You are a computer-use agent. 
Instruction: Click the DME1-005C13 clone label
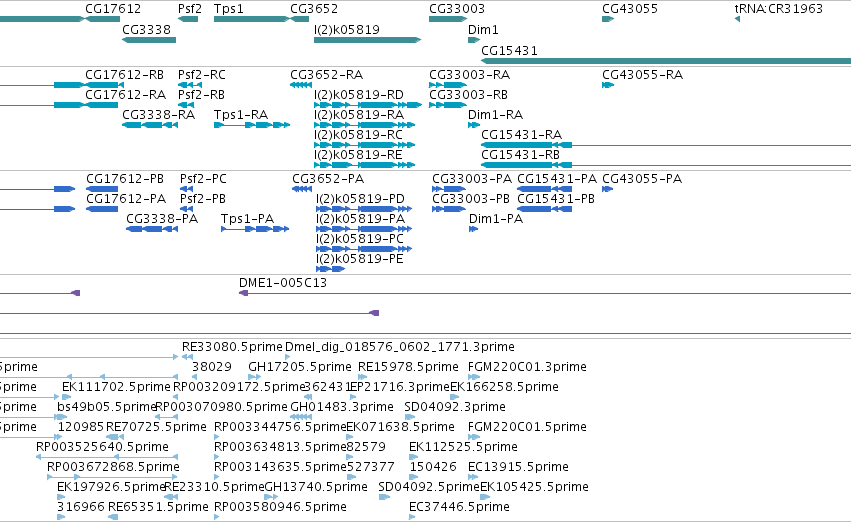tap(283, 283)
